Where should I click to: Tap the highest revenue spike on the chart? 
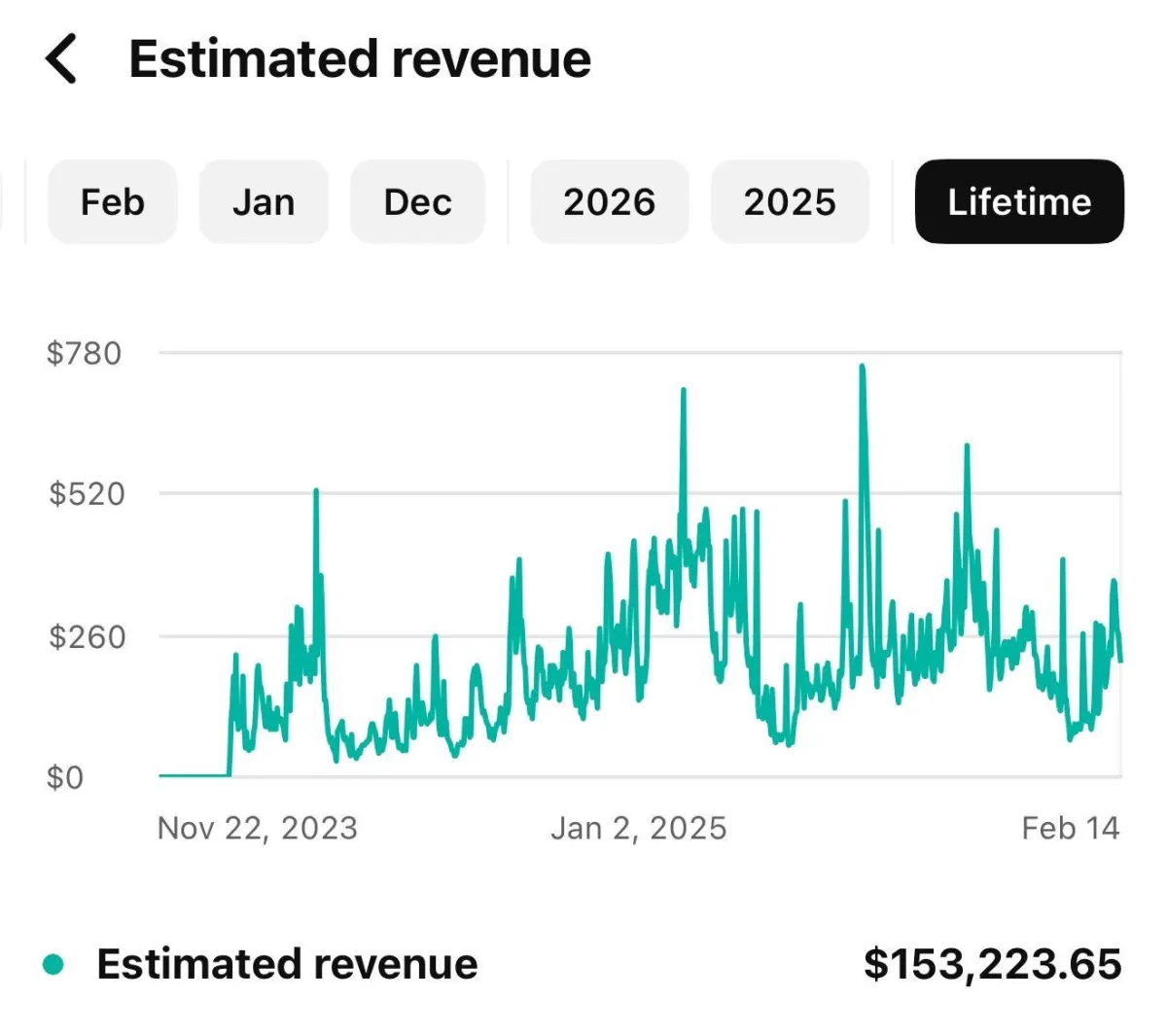click(862, 368)
